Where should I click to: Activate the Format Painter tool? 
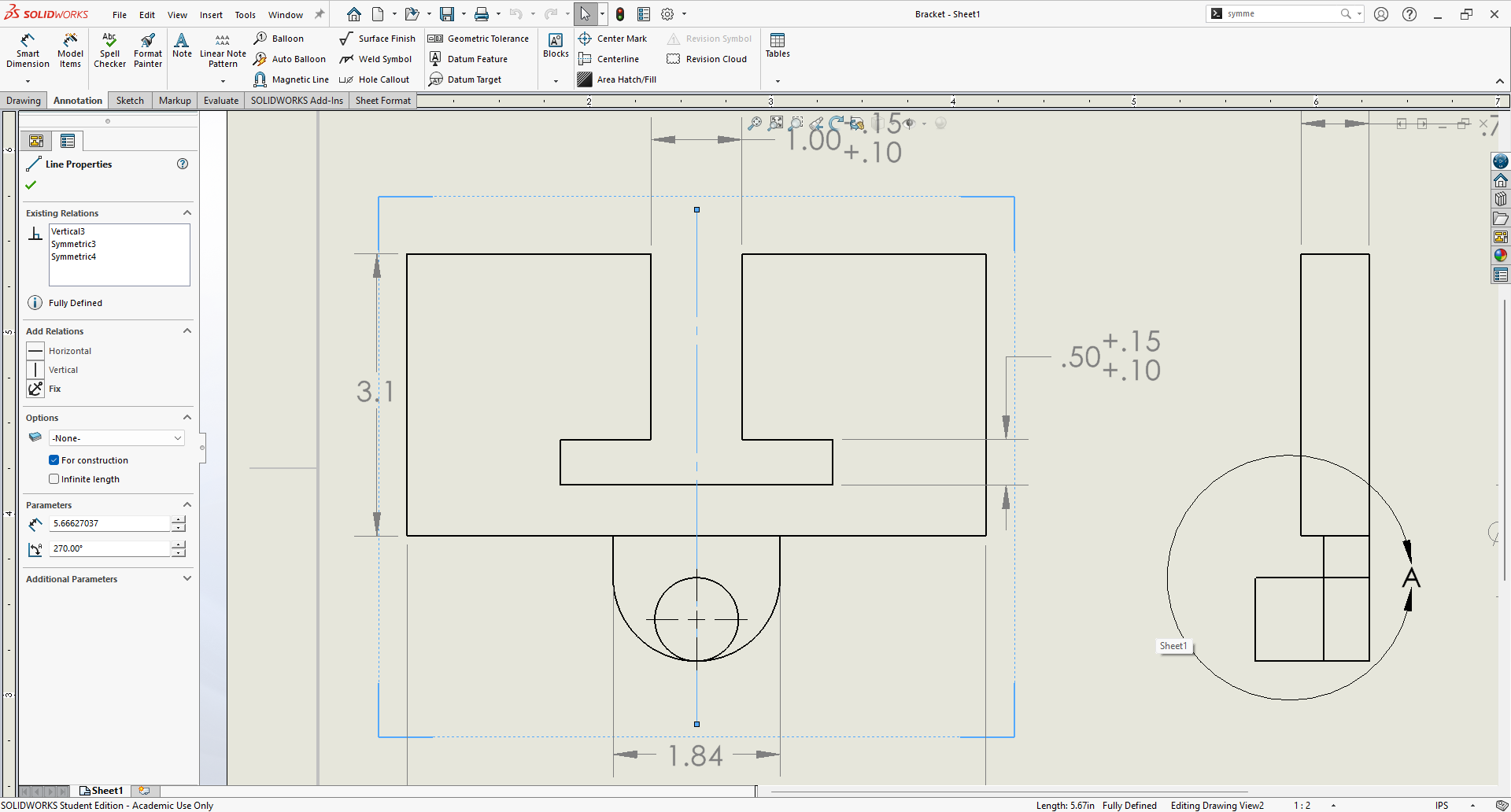(x=148, y=51)
